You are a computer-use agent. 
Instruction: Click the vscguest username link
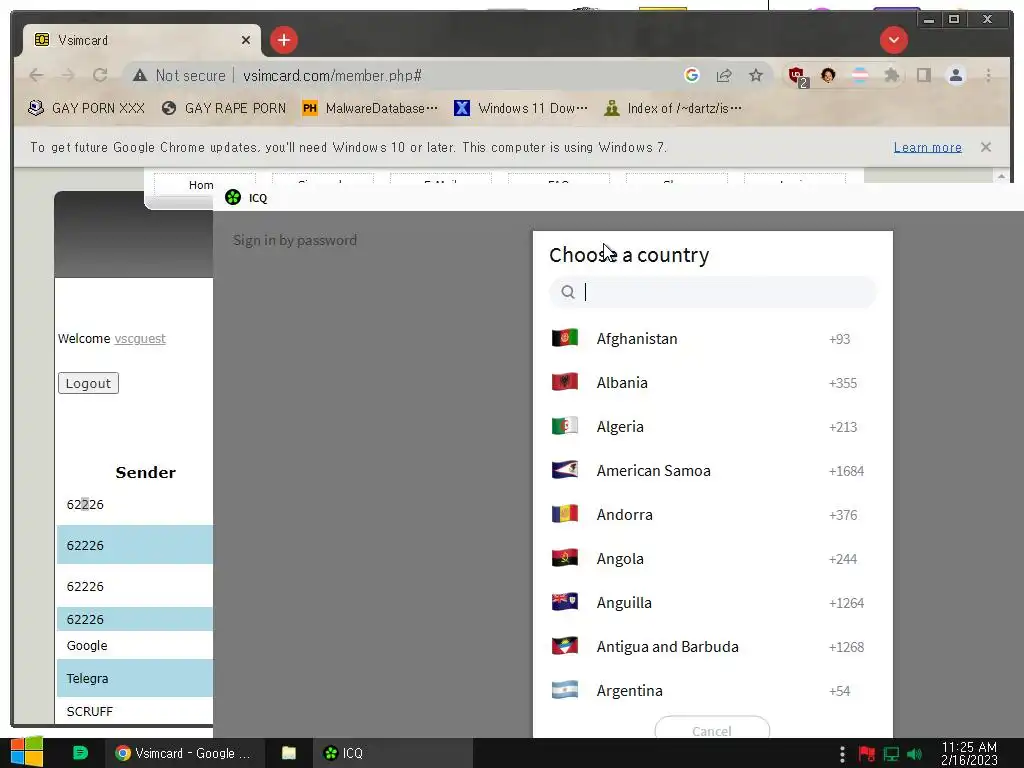[140, 338]
